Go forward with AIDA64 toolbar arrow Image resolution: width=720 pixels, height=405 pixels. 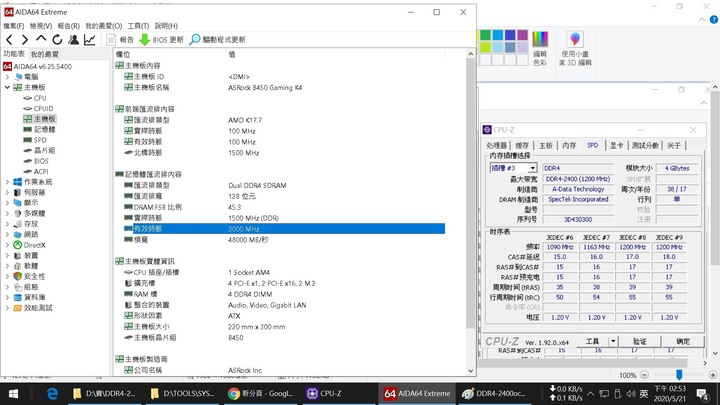point(25,39)
